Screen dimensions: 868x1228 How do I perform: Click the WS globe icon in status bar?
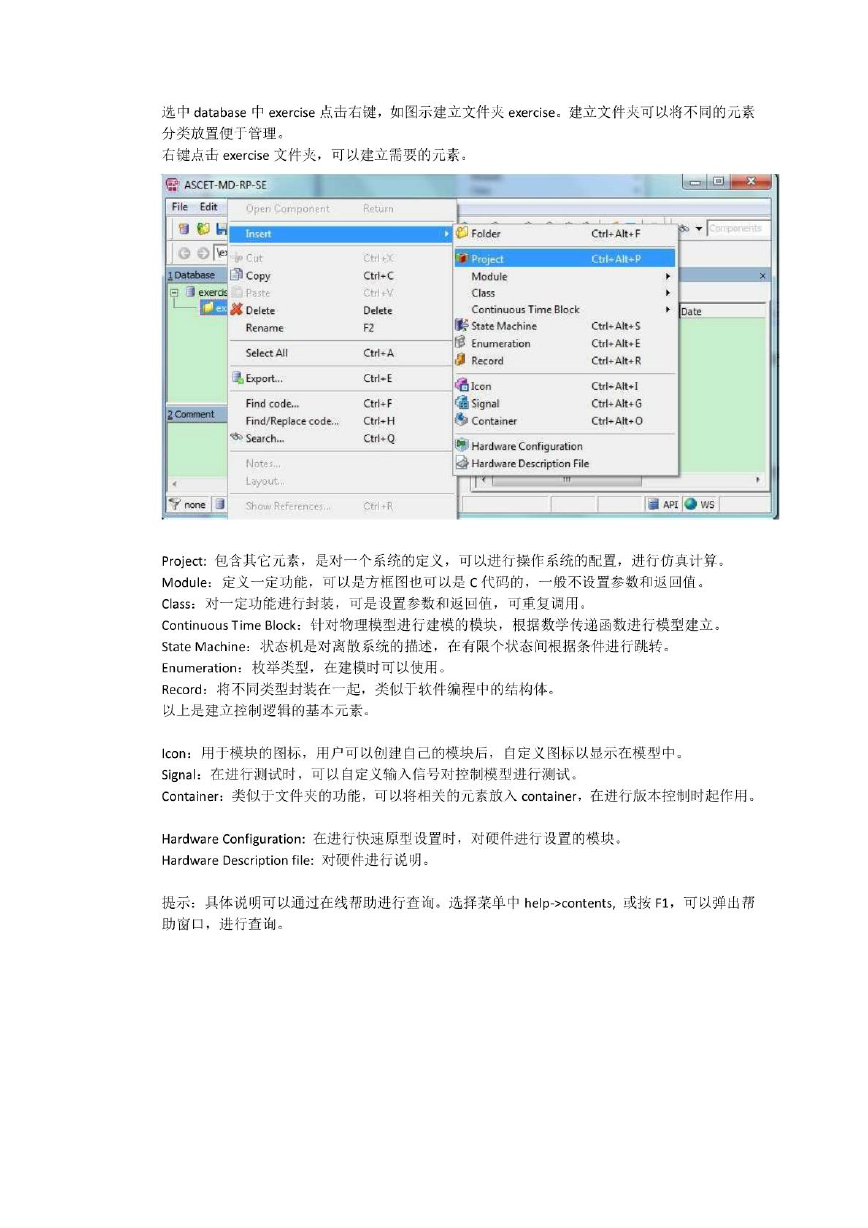(691, 505)
